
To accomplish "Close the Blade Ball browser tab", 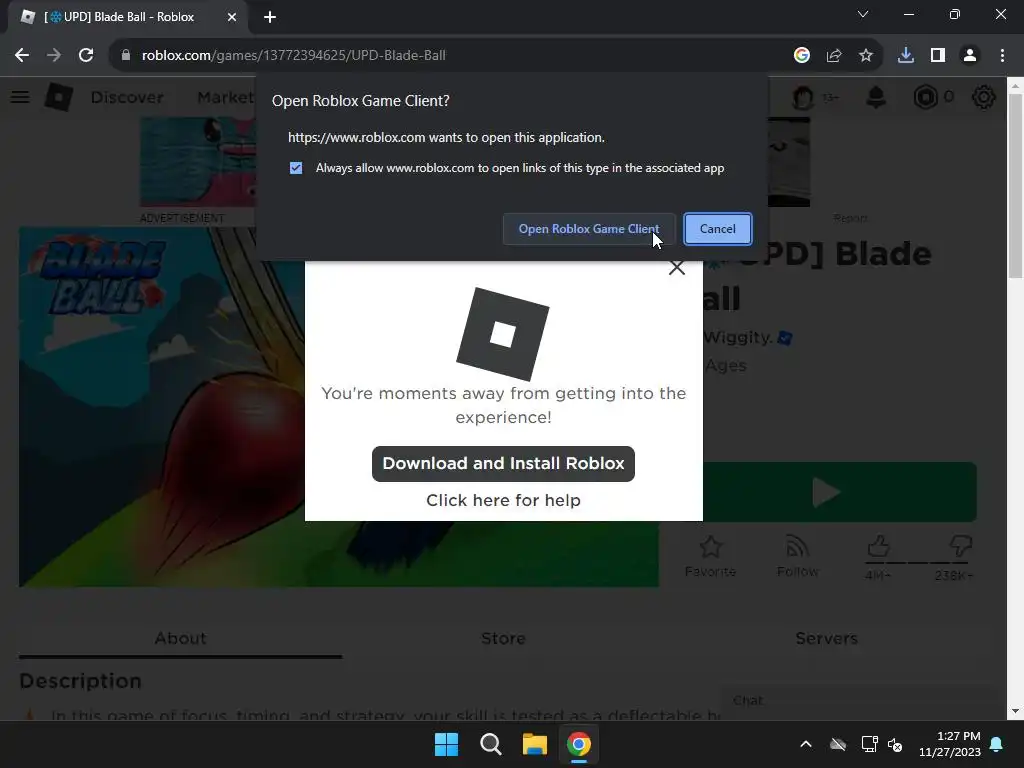I will pyautogui.click(x=232, y=17).
